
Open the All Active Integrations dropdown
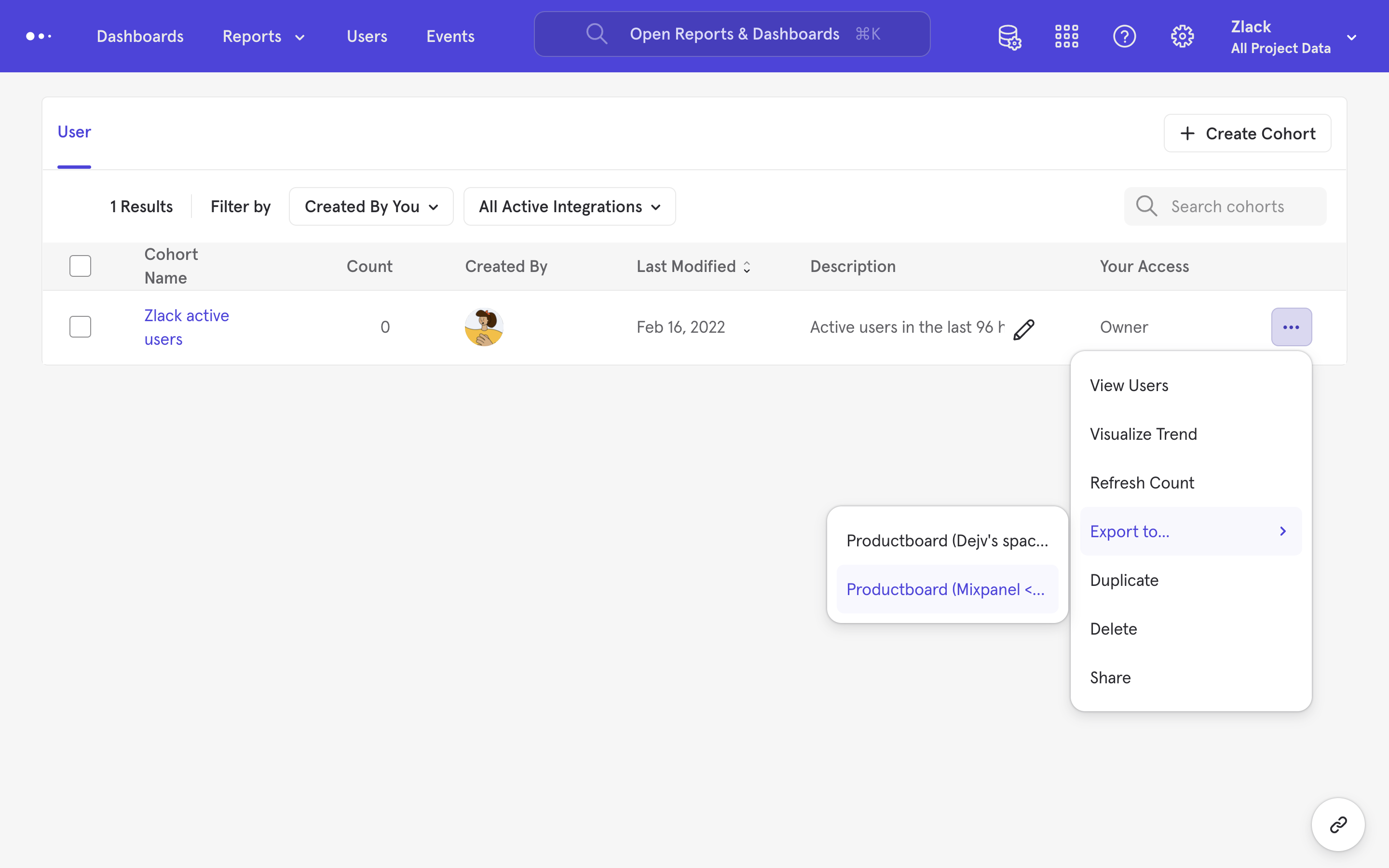(569, 206)
